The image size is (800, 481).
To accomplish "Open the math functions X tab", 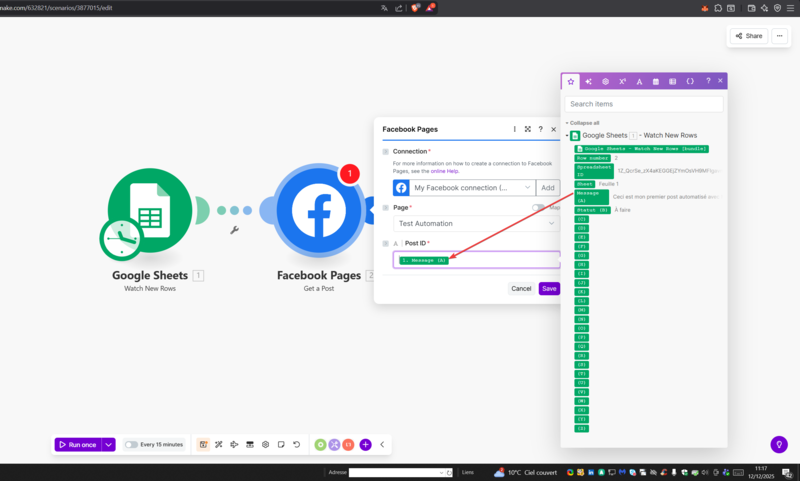I will pyautogui.click(x=622, y=81).
